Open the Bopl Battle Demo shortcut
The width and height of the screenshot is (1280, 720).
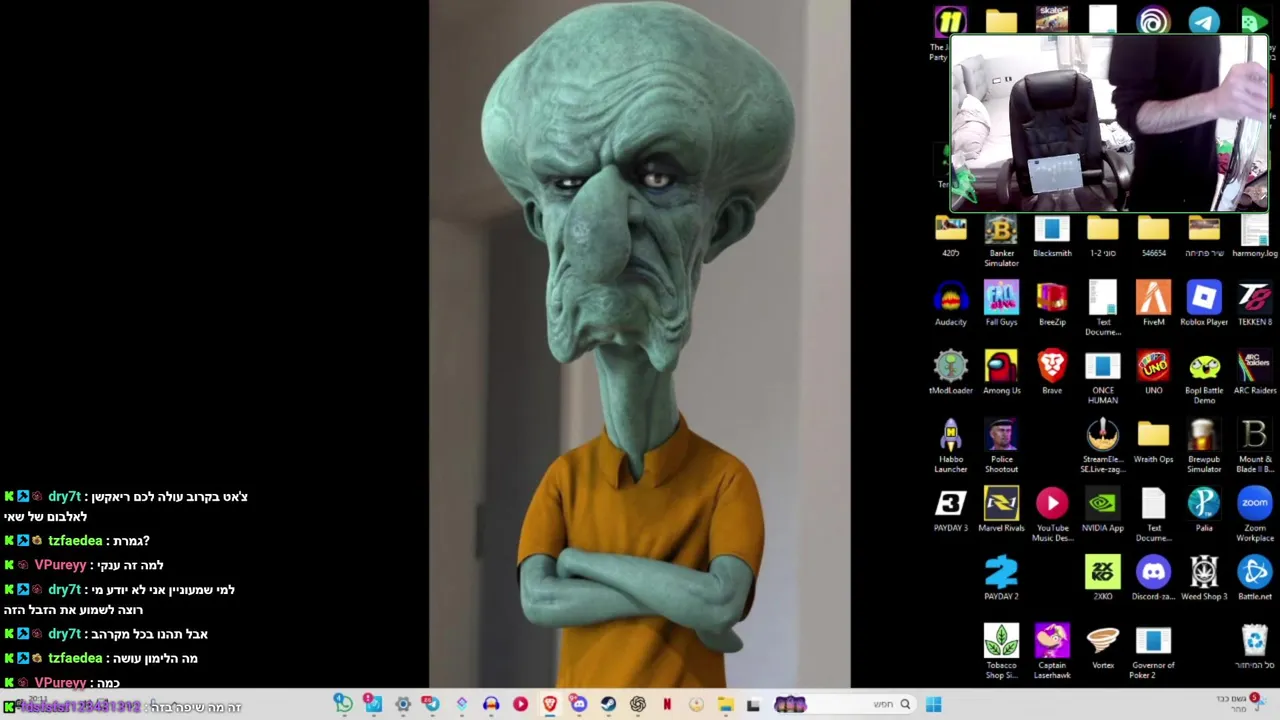click(x=1204, y=378)
